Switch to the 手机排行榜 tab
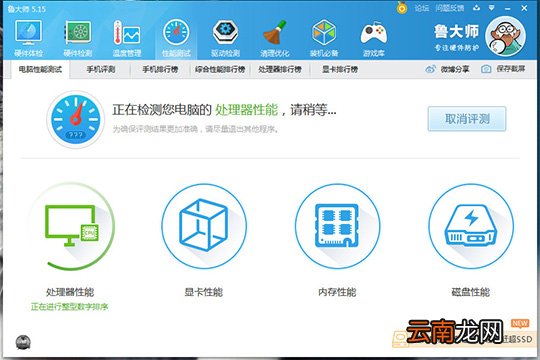 [x=160, y=69]
